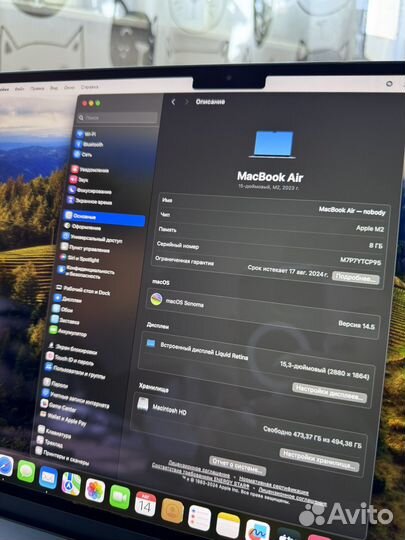Open Touch ID и пароль settings
405x540 pixels.
[70, 359]
